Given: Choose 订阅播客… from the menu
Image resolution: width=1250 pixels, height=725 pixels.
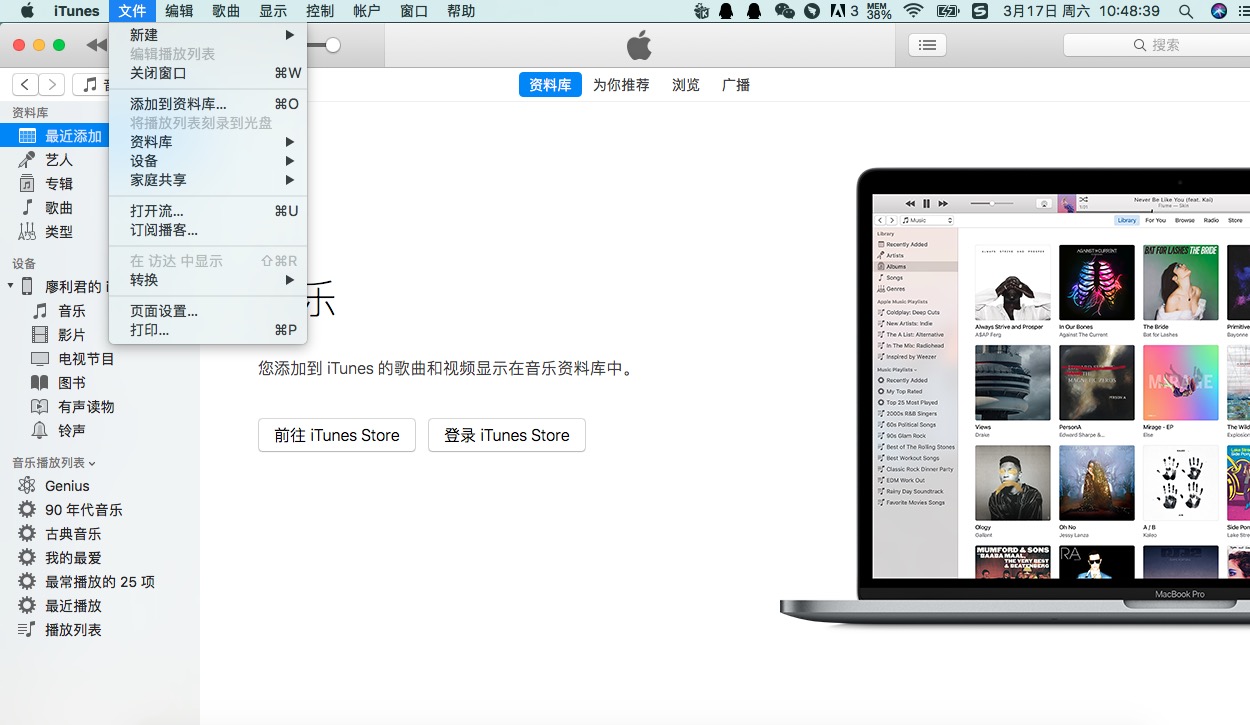Looking at the screenshot, I should click(x=208, y=230).
